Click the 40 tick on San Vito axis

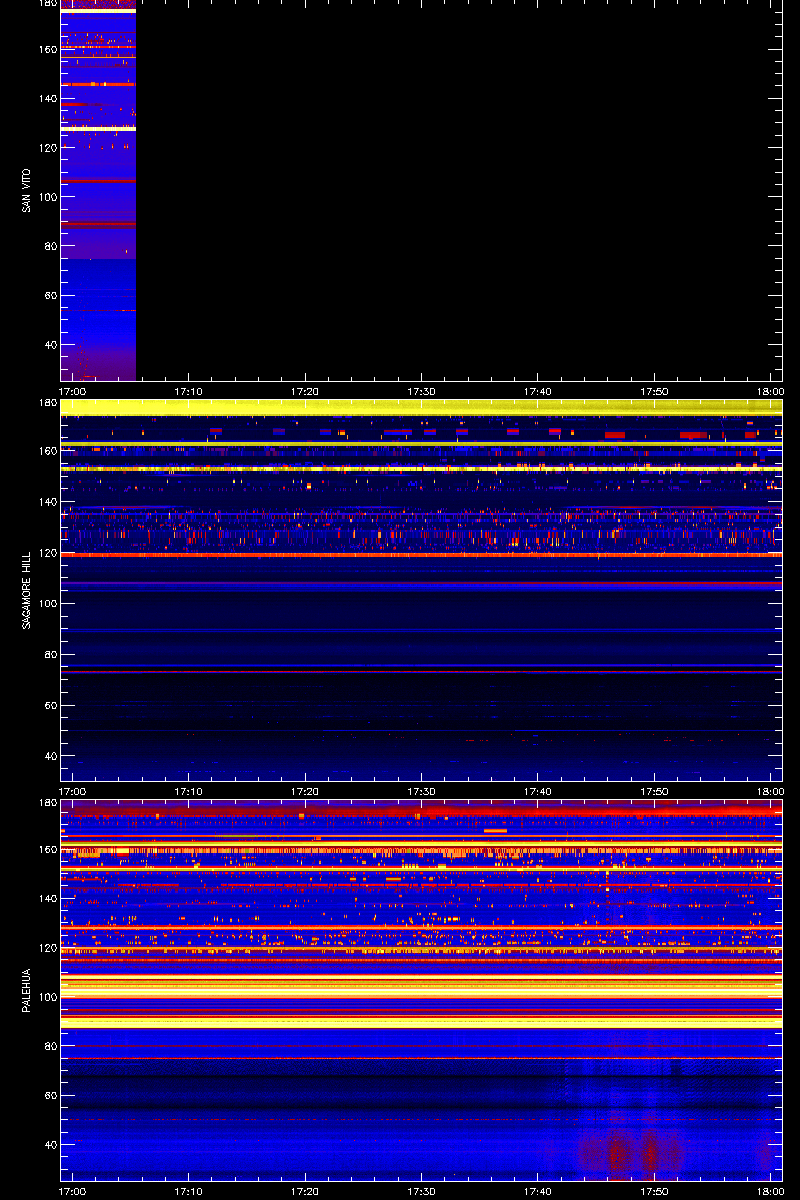[x=50, y=344]
